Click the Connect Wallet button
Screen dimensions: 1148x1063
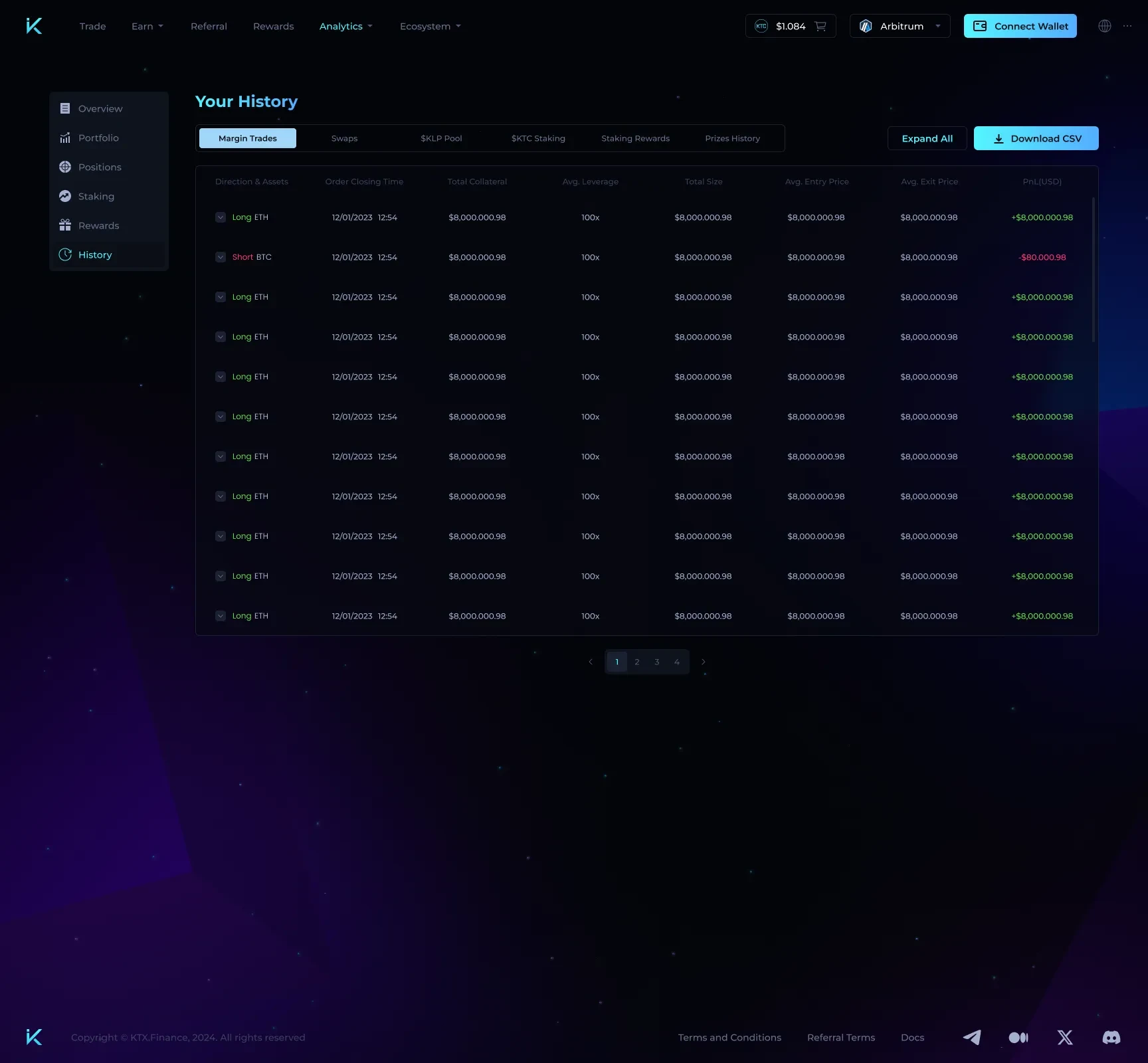tap(1020, 26)
